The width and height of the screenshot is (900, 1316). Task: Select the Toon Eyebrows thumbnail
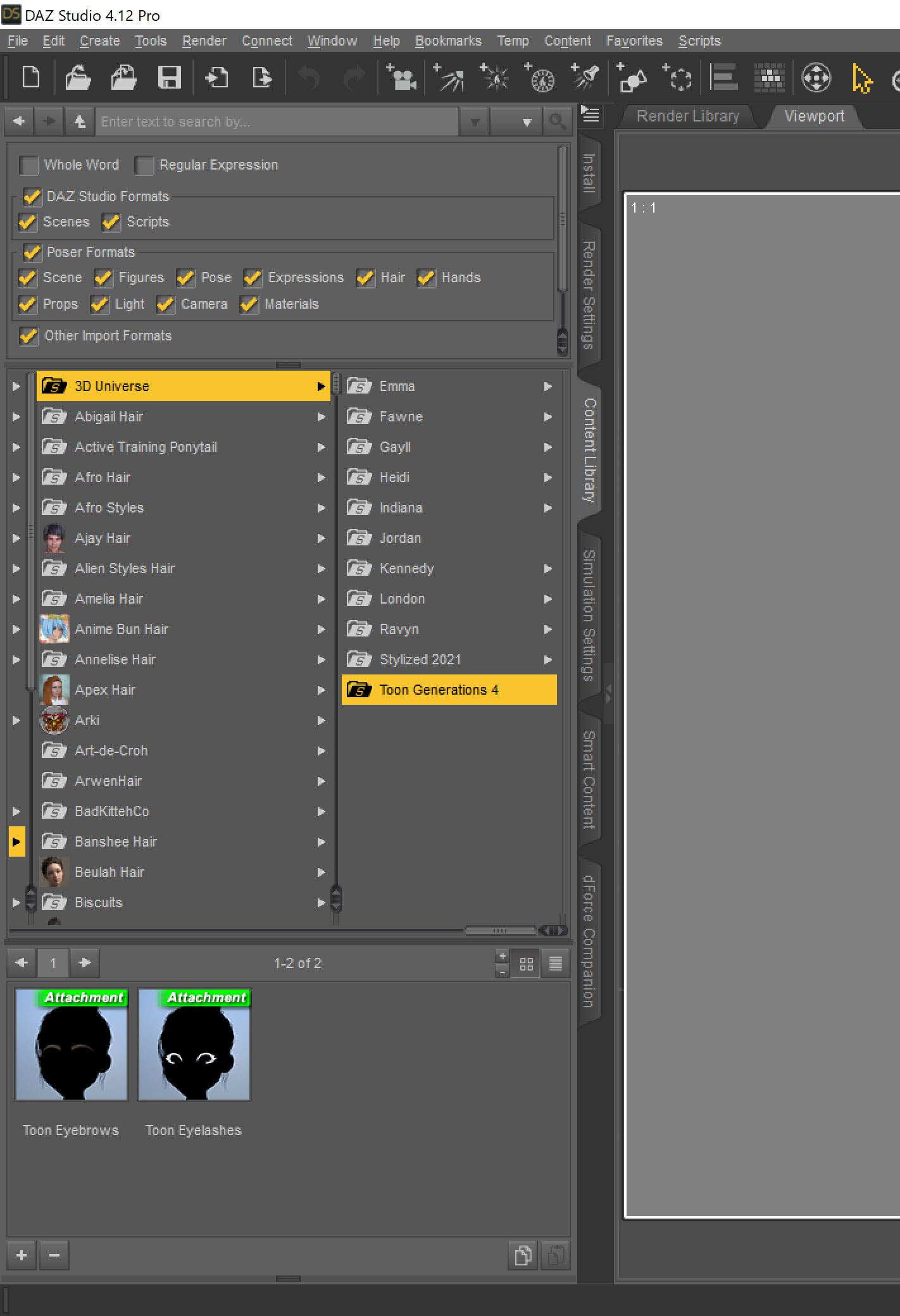[72, 1045]
